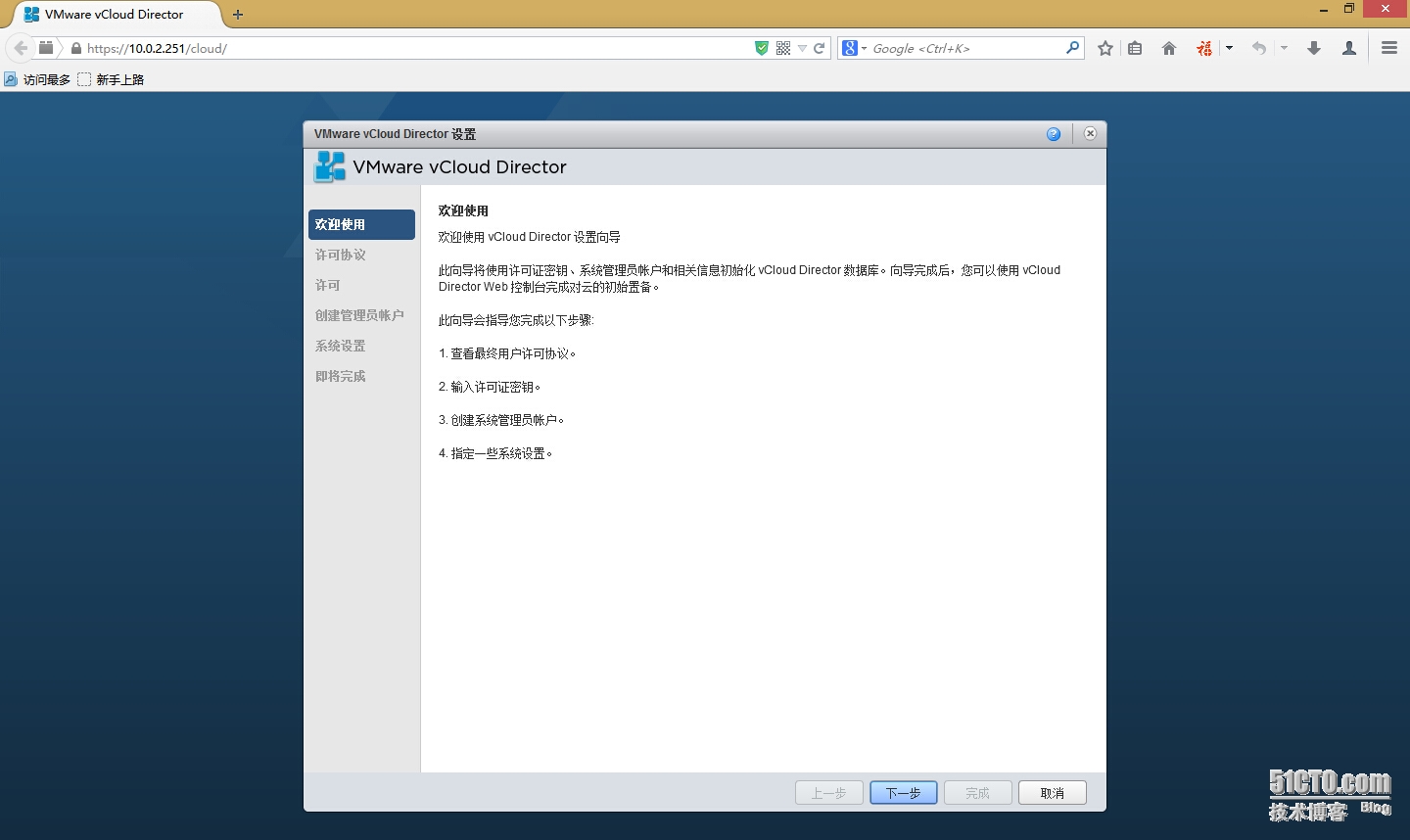
Task: Go to the browser home page icon
Action: tap(1169, 48)
